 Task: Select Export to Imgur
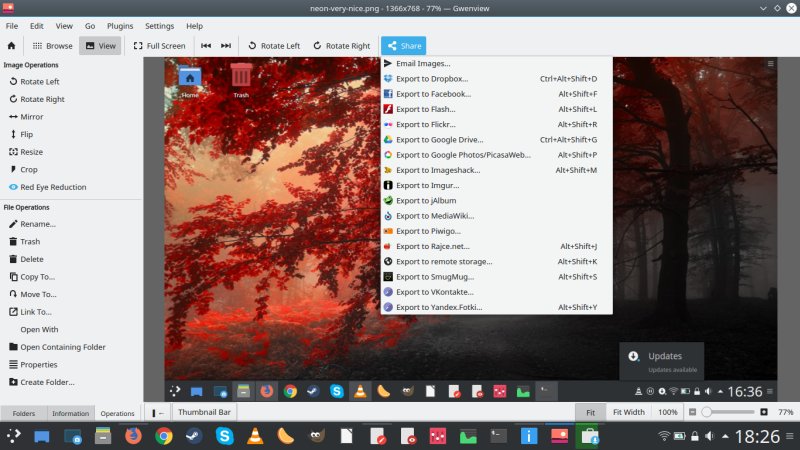pos(496,185)
